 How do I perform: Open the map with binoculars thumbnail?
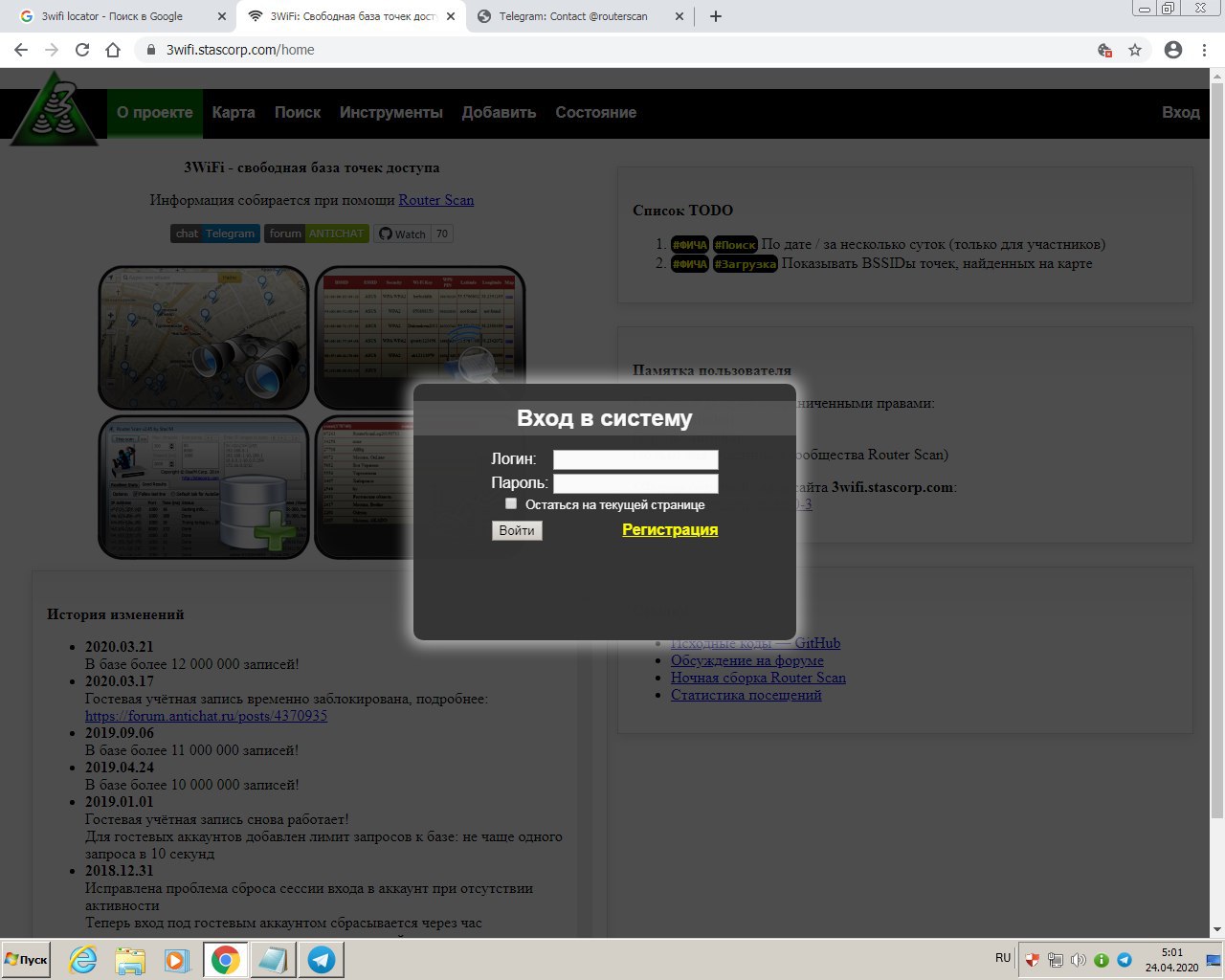(x=204, y=338)
